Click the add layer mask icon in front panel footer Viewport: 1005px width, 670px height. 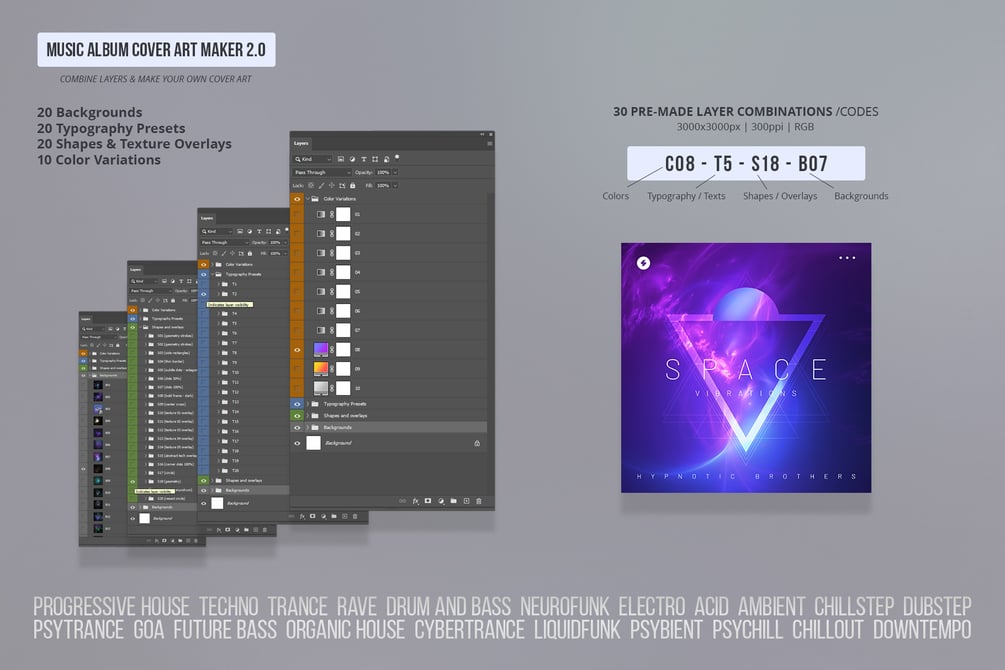click(428, 501)
